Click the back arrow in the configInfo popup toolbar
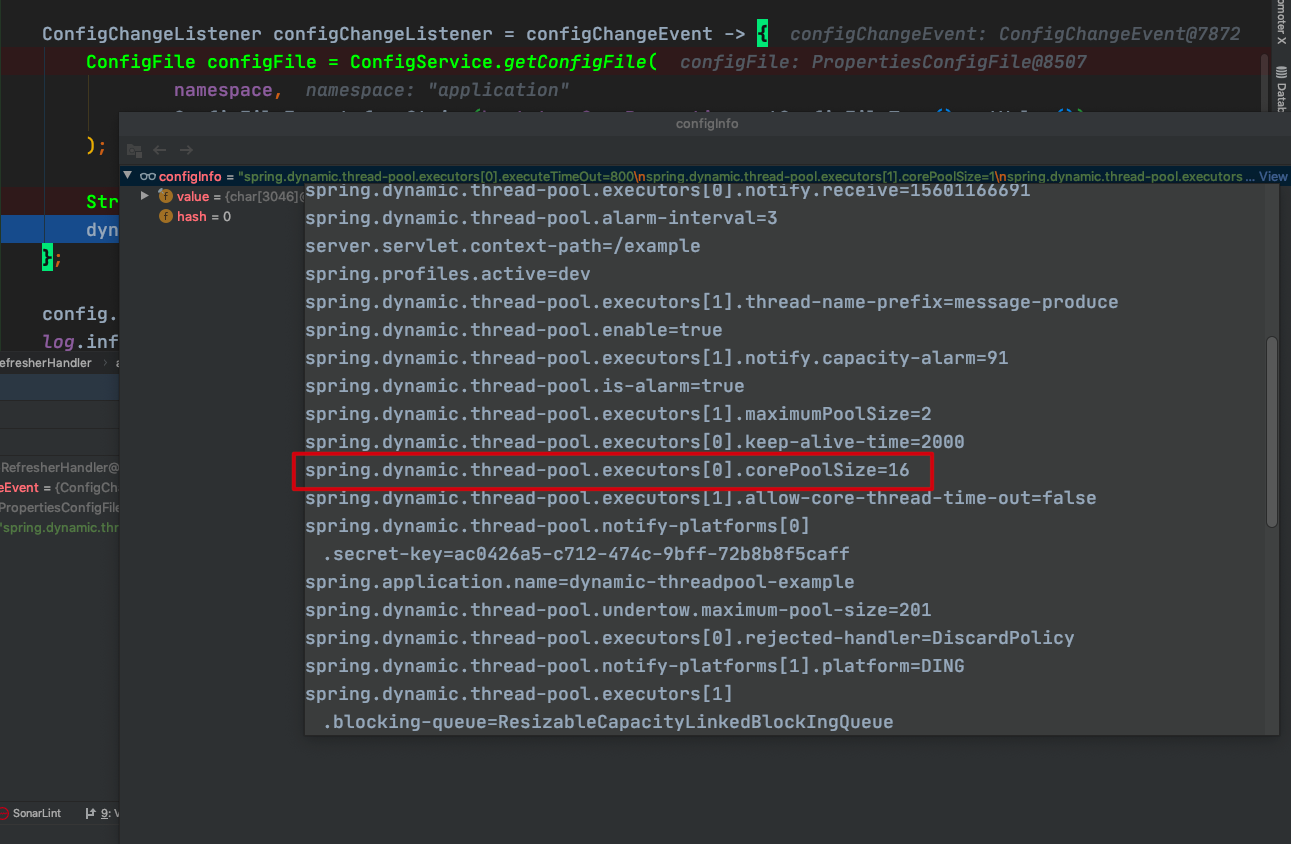Viewport: 1291px width, 844px height. pos(160,150)
